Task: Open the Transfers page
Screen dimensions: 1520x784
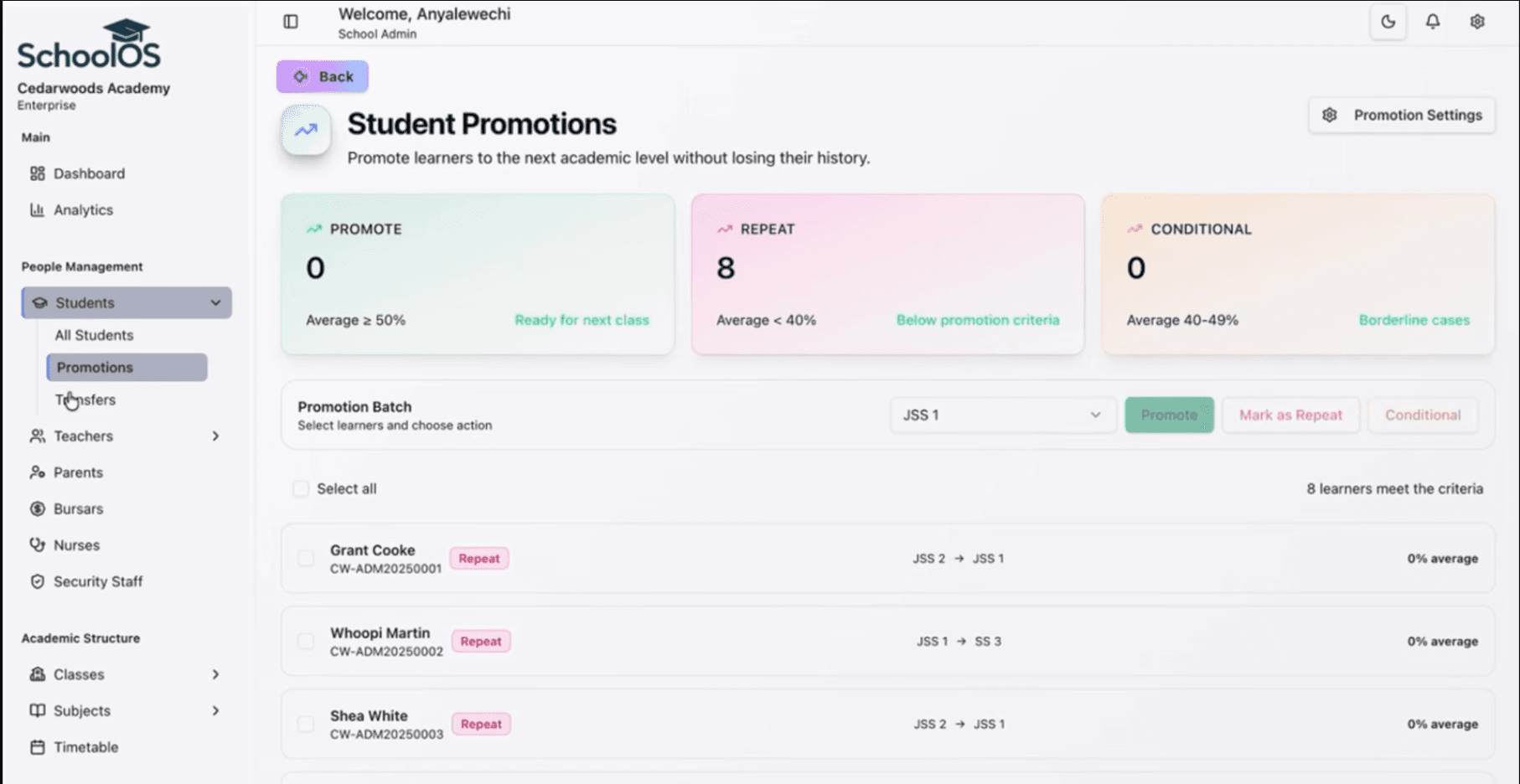Action: (85, 400)
